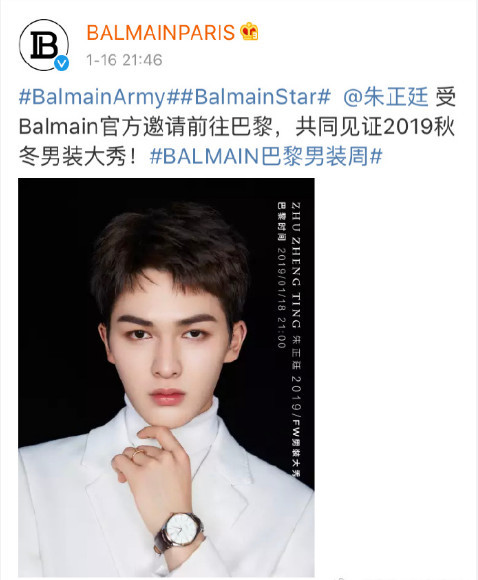Click the 2019/01/18 21:00 date on poster
The height and width of the screenshot is (580, 478).
(282, 298)
